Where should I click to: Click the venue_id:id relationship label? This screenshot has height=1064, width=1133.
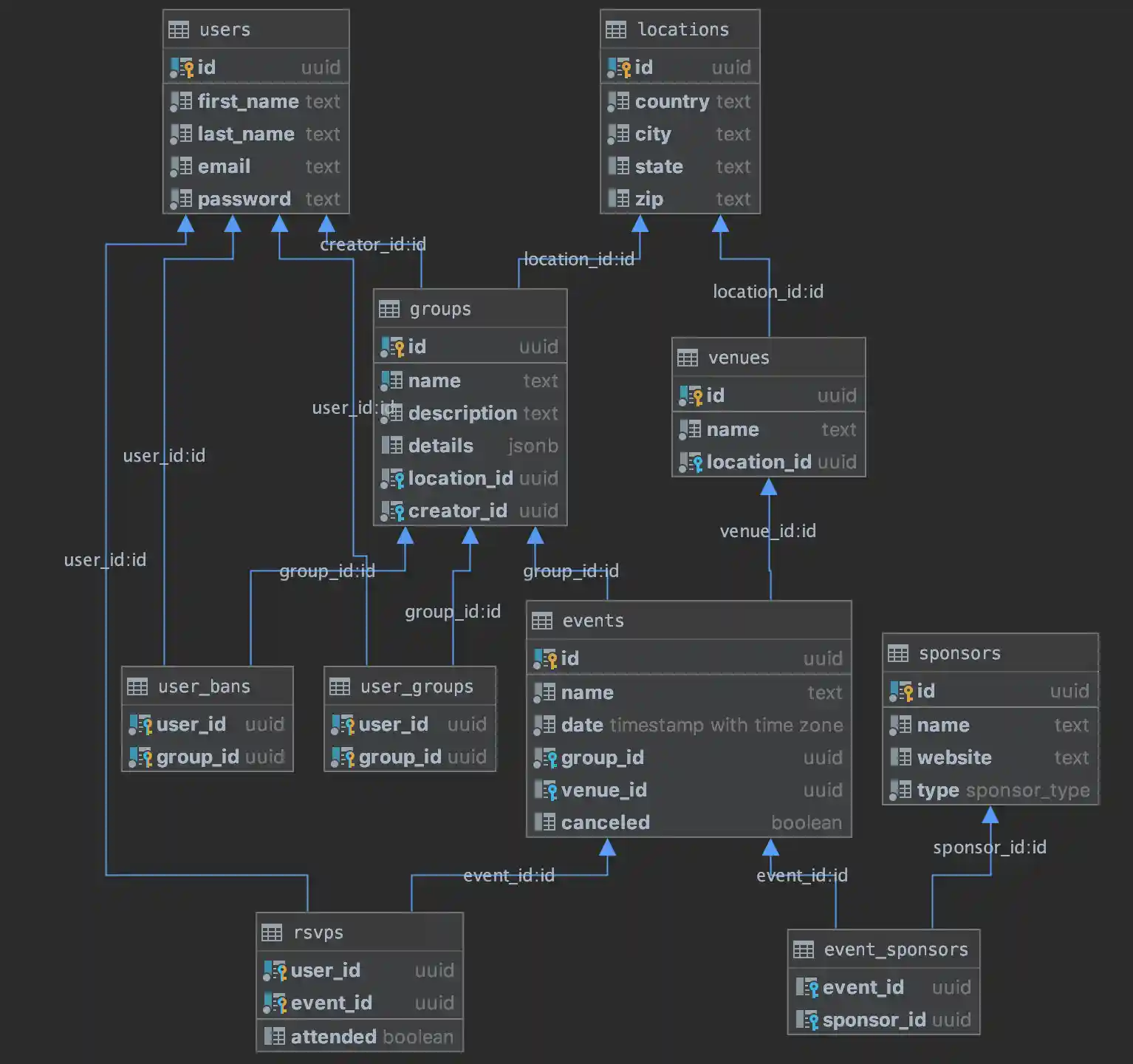[x=767, y=531]
